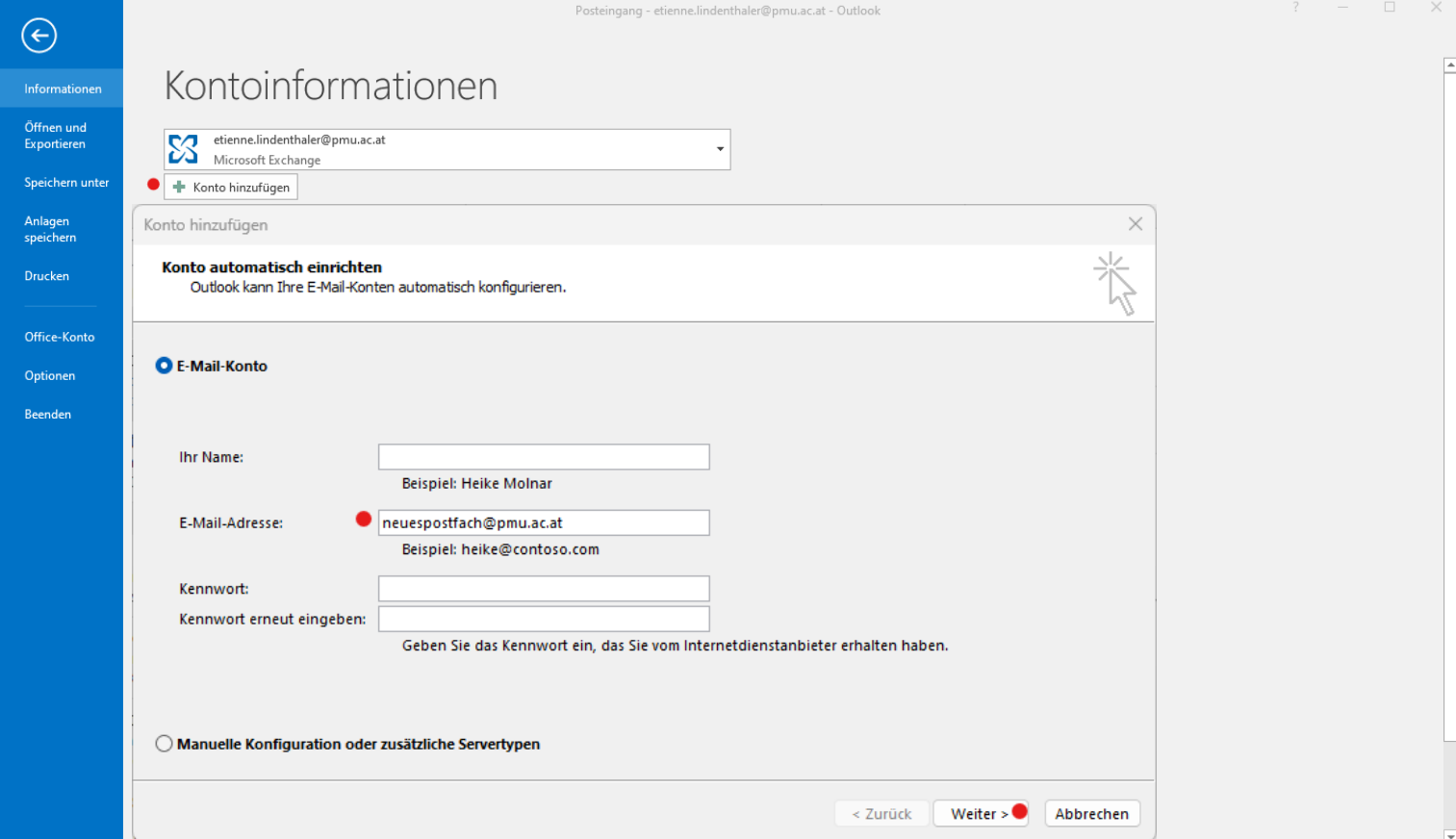Click the Exchange account logo icon
This screenshot has height=839, width=1456.
[x=183, y=149]
